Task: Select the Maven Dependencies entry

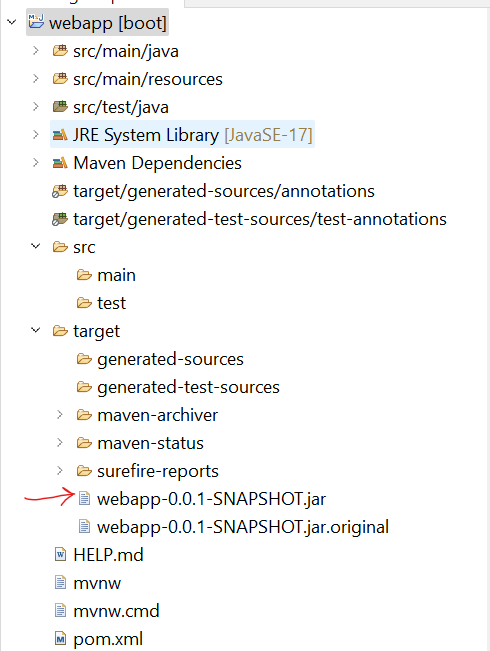Action: [157, 163]
